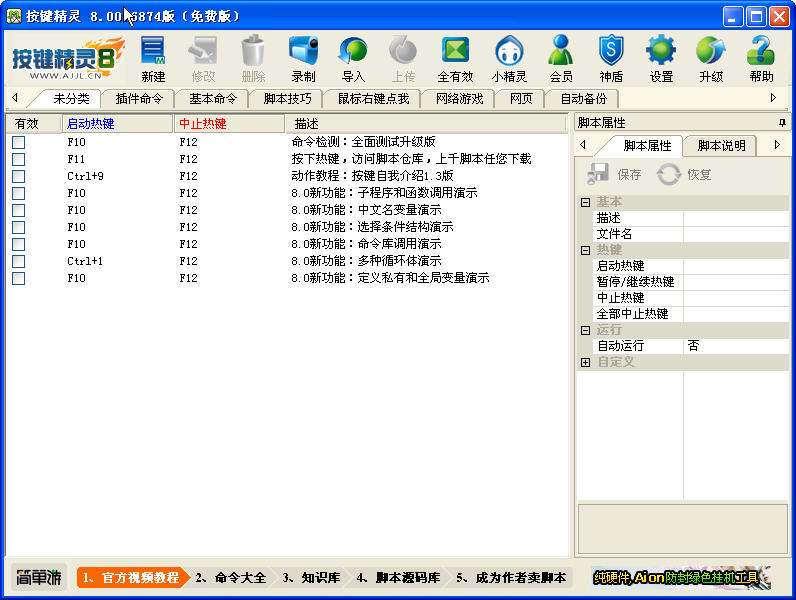
Task: Collapse the 热键 property group
Action: (x=585, y=250)
